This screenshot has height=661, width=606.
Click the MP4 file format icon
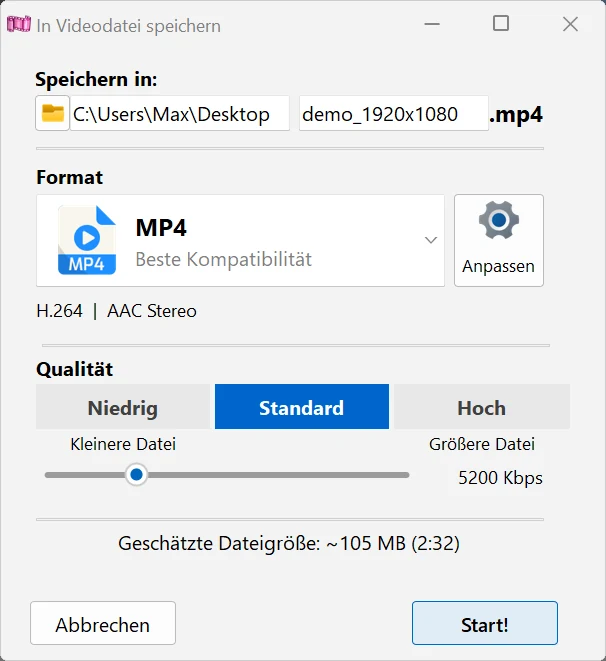coord(87,240)
